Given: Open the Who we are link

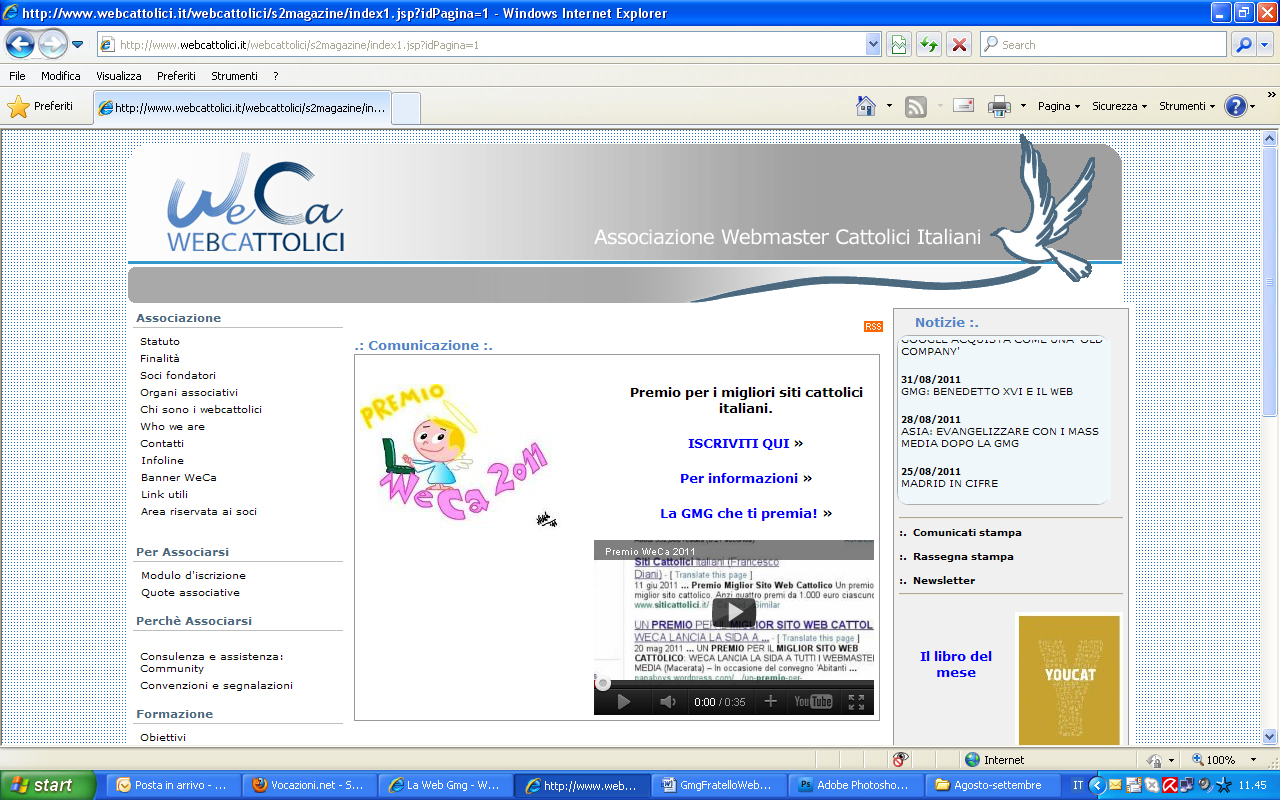Looking at the screenshot, I should pos(172,427).
